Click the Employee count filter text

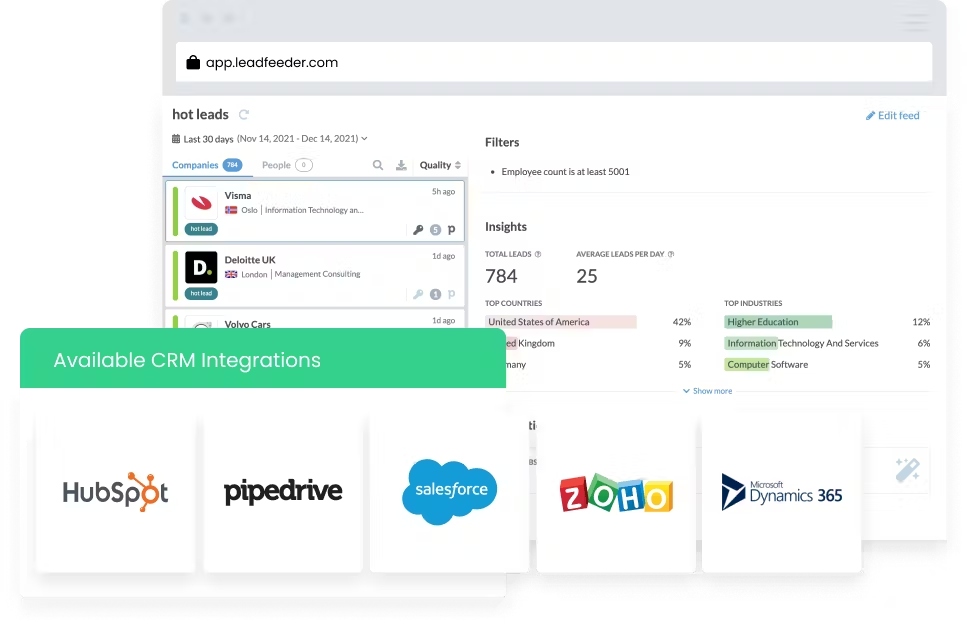point(566,171)
